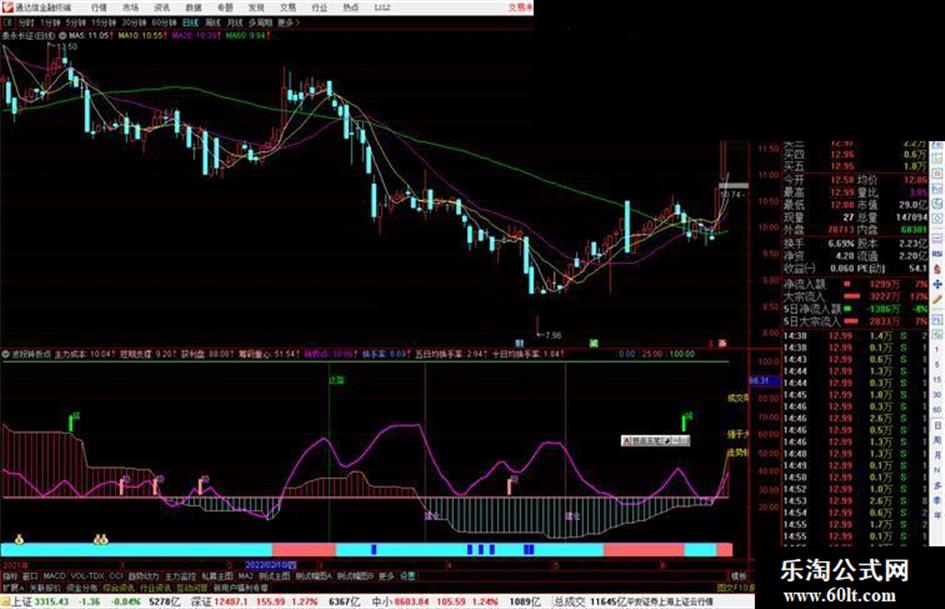Click the double money bag icon
The width and height of the screenshot is (945, 609).
coord(101,539)
